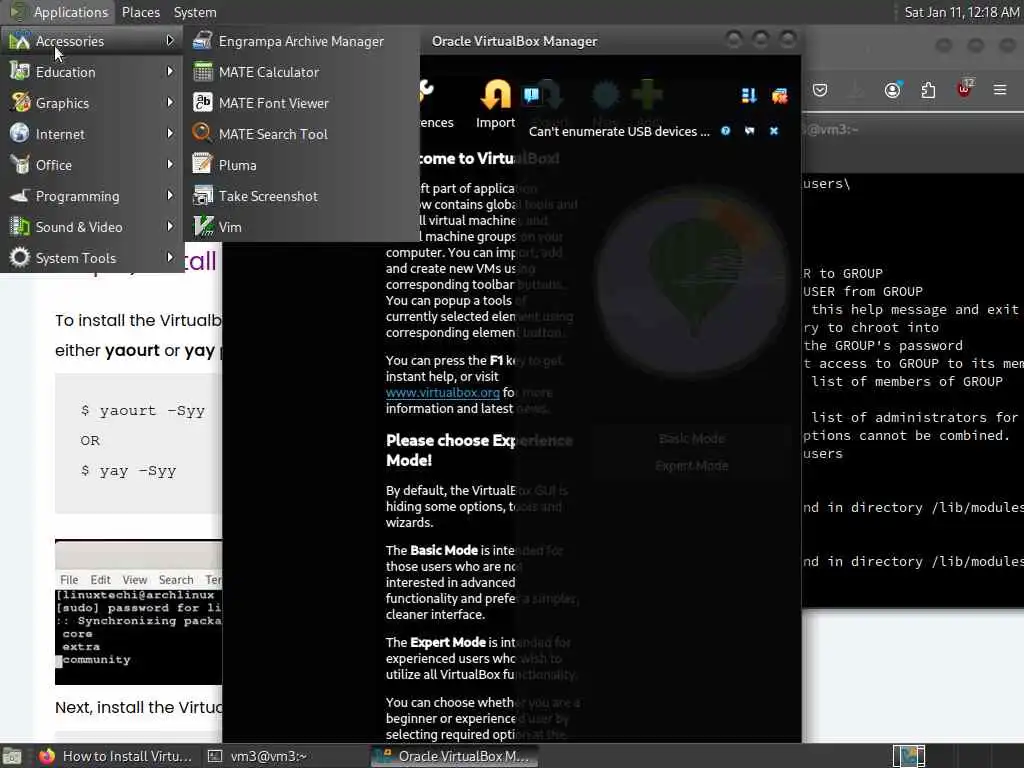Switch to the Firefox How to Install taskbar item
The image size is (1024, 768).
point(116,756)
